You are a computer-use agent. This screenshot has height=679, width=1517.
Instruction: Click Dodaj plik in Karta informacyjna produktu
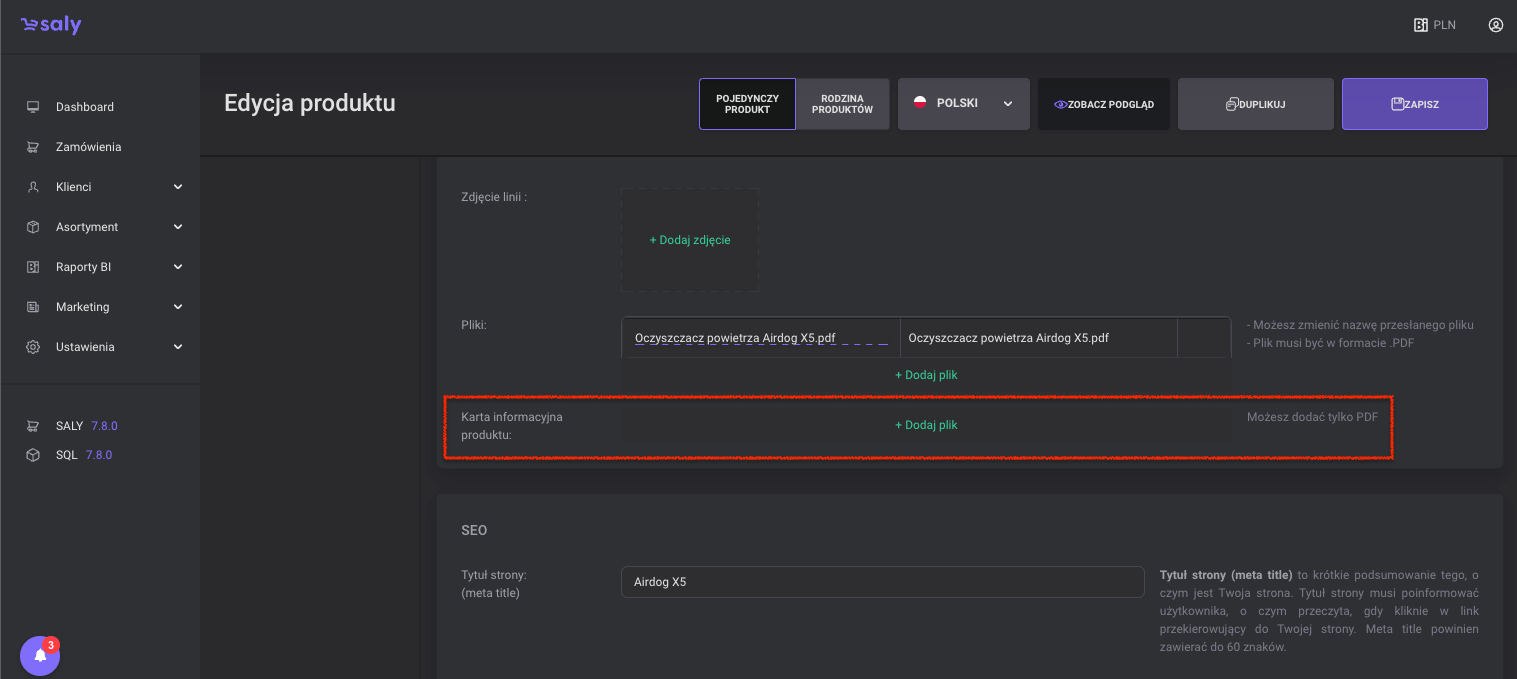tap(926, 425)
